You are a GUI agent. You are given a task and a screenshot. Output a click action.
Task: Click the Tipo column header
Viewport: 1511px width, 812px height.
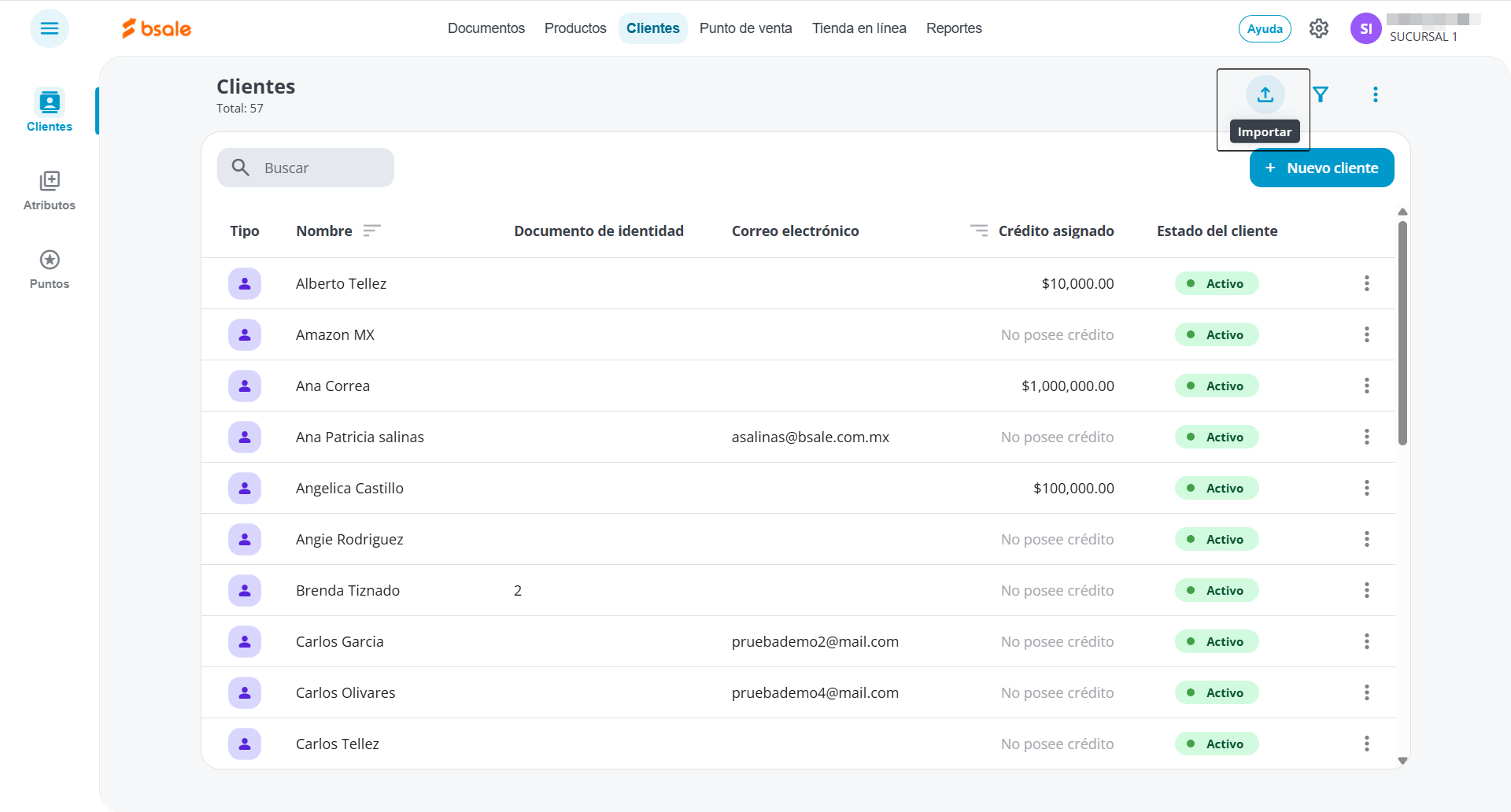(245, 231)
